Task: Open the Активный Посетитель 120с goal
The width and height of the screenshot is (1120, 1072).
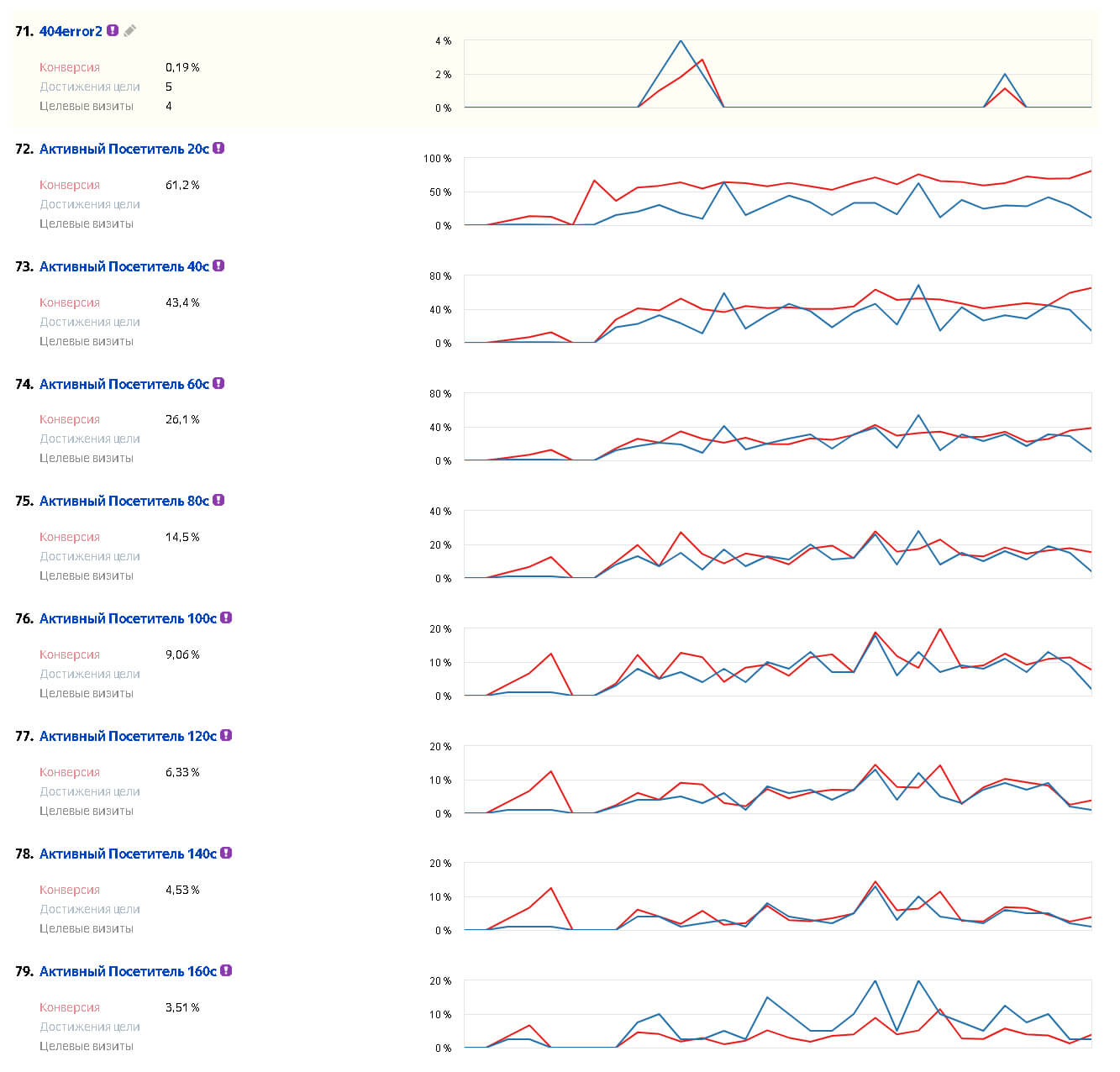Action: [x=128, y=736]
